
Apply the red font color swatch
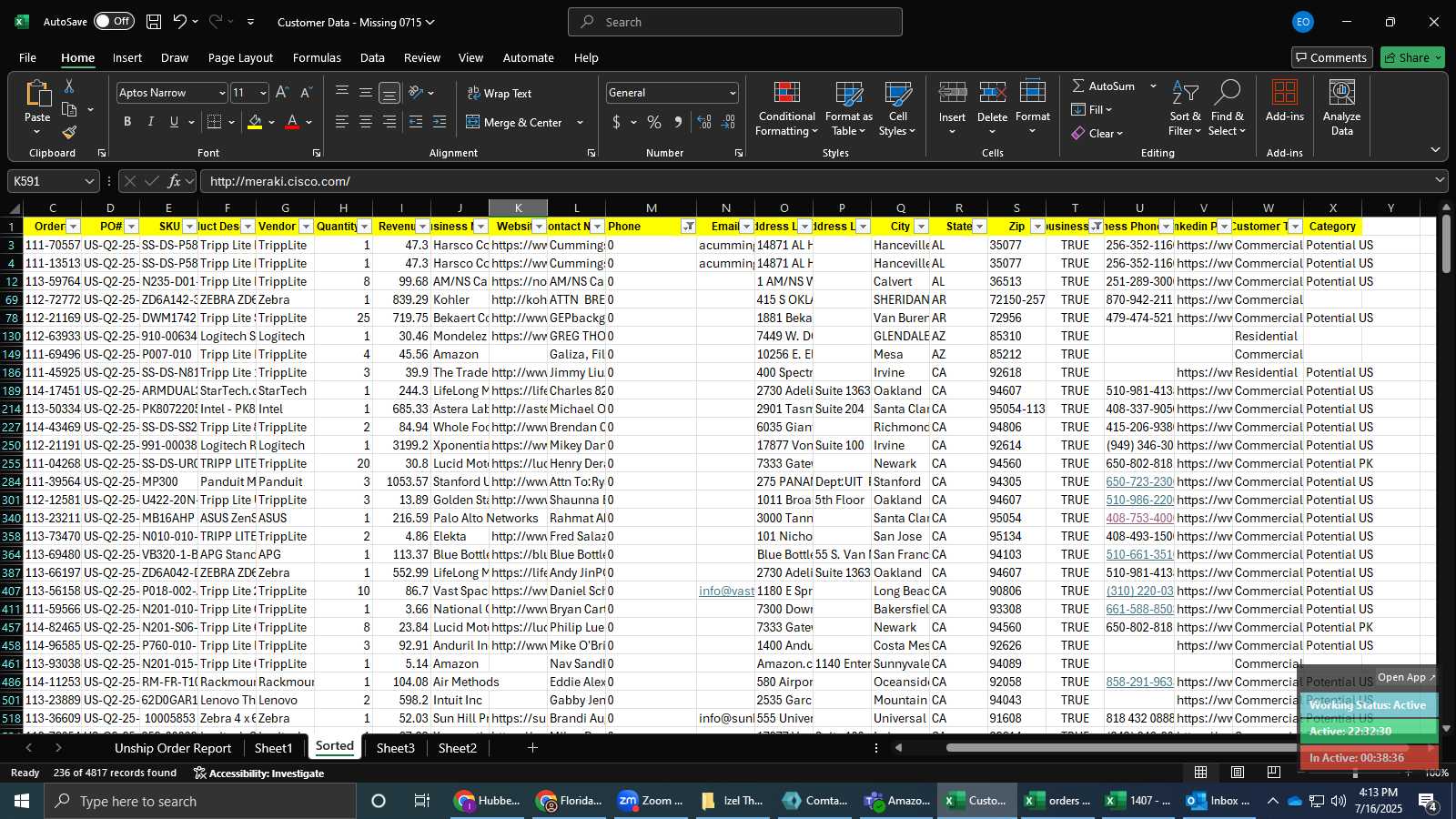(292, 122)
